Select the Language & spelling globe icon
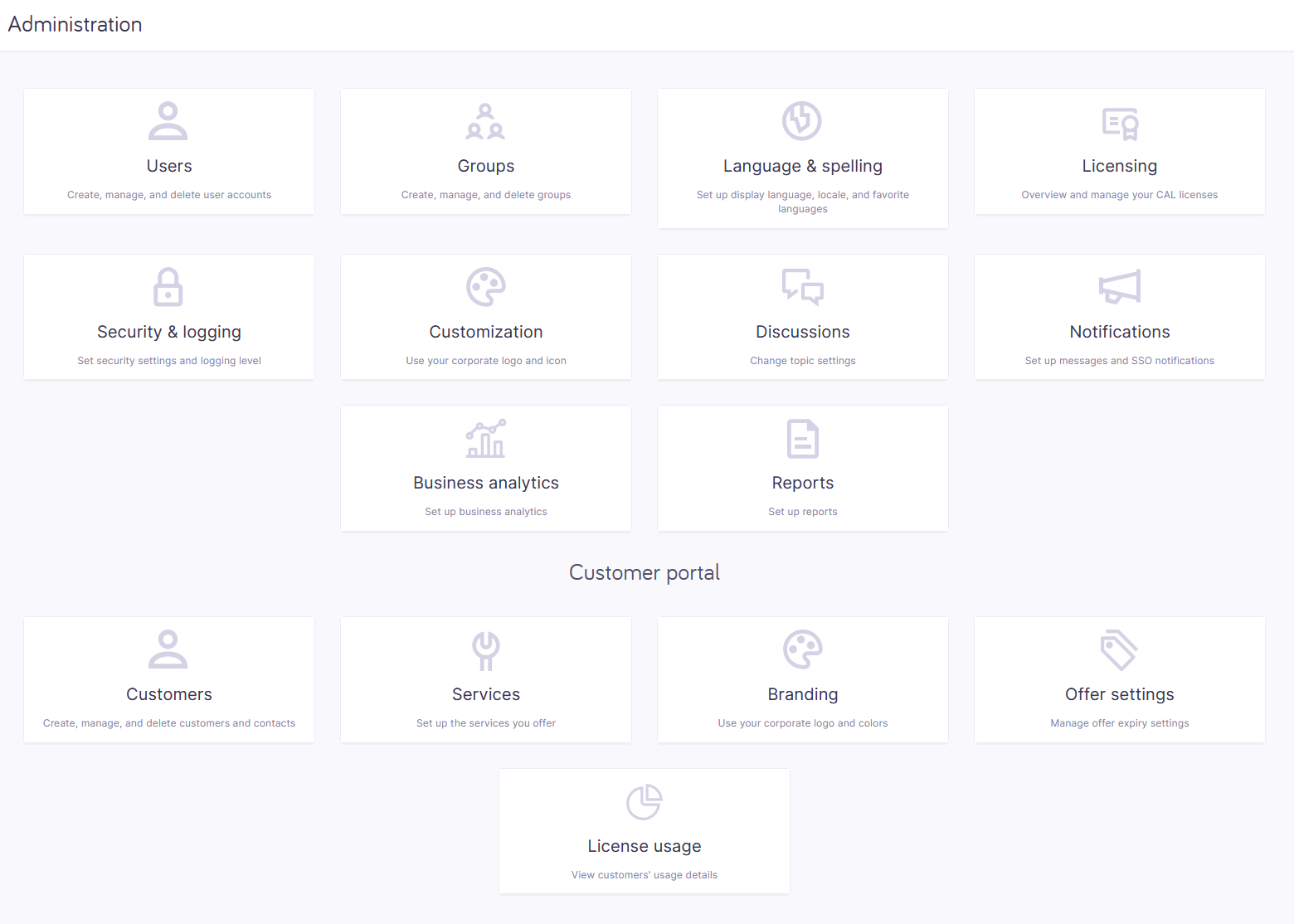1294x924 pixels. (802, 120)
